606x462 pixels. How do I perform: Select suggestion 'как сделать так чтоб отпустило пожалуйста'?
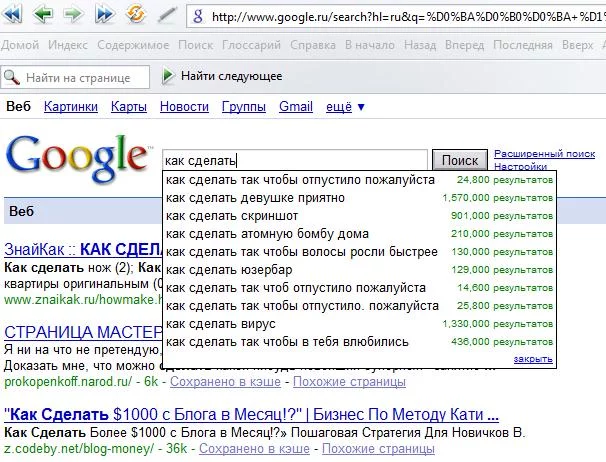[359, 288]
